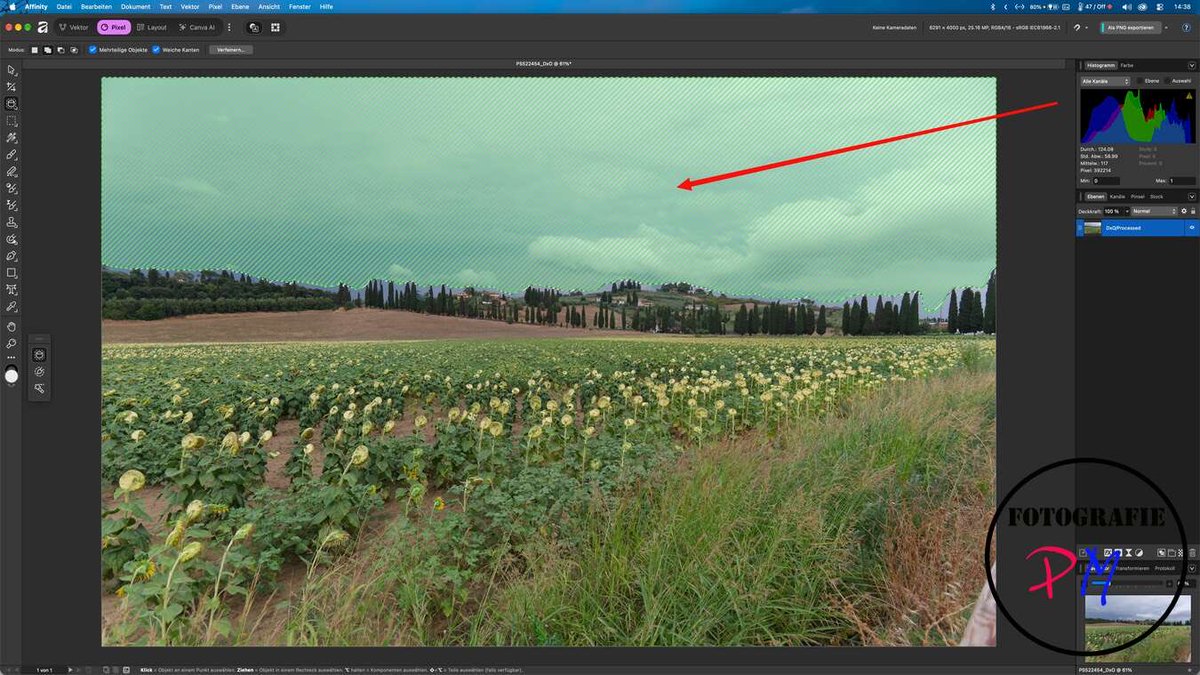Viewport: 1200px width, 675px height.
Task: Switch to Vektor studio
Action: coord(73,27)
